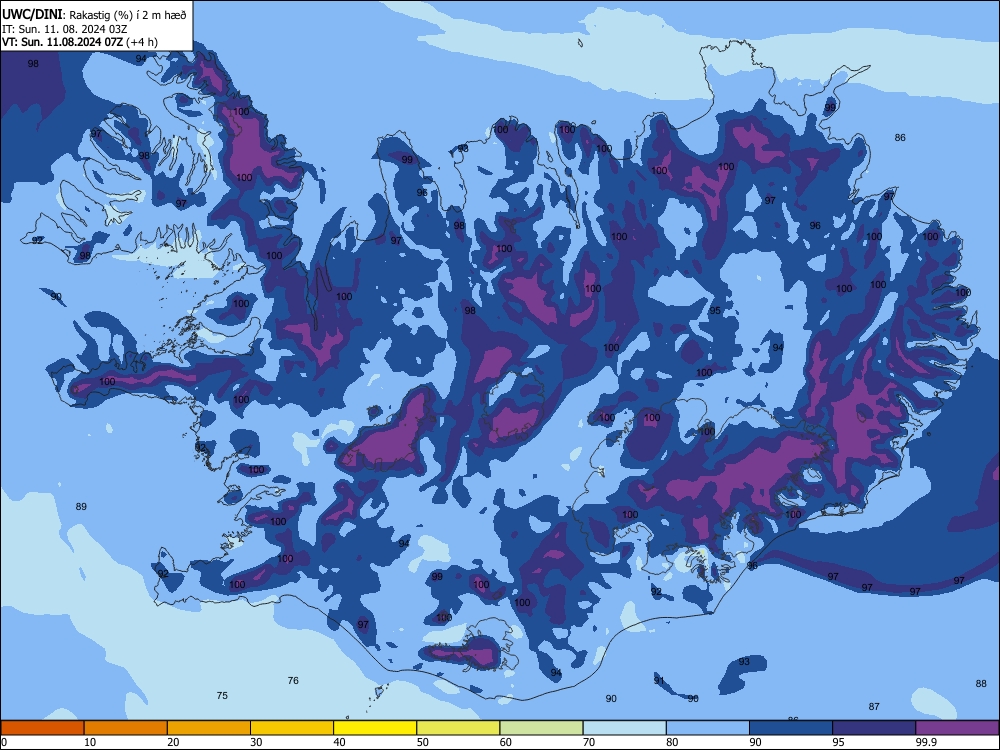Click the '91' humidity value on the map
The height and width of the screenshot is (750, 1000).
coord(659,680)
